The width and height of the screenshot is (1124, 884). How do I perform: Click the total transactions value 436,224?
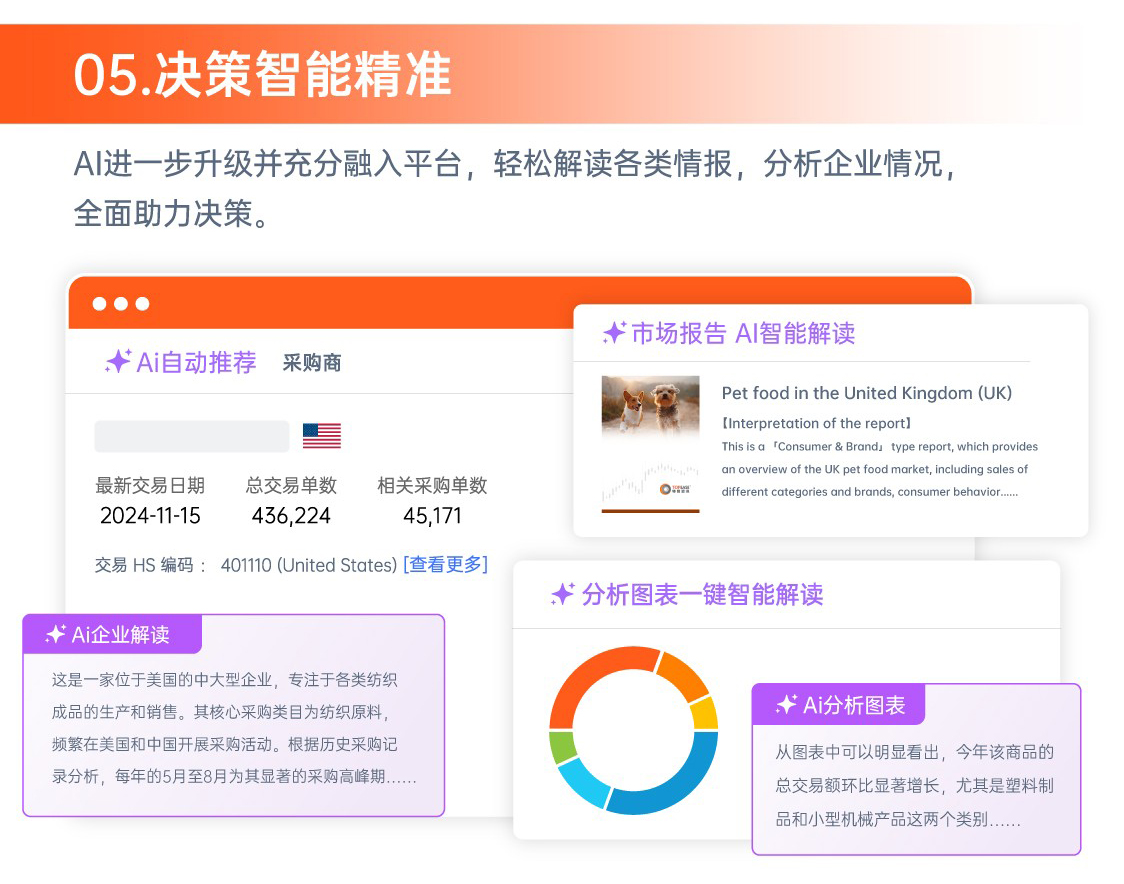291,516
